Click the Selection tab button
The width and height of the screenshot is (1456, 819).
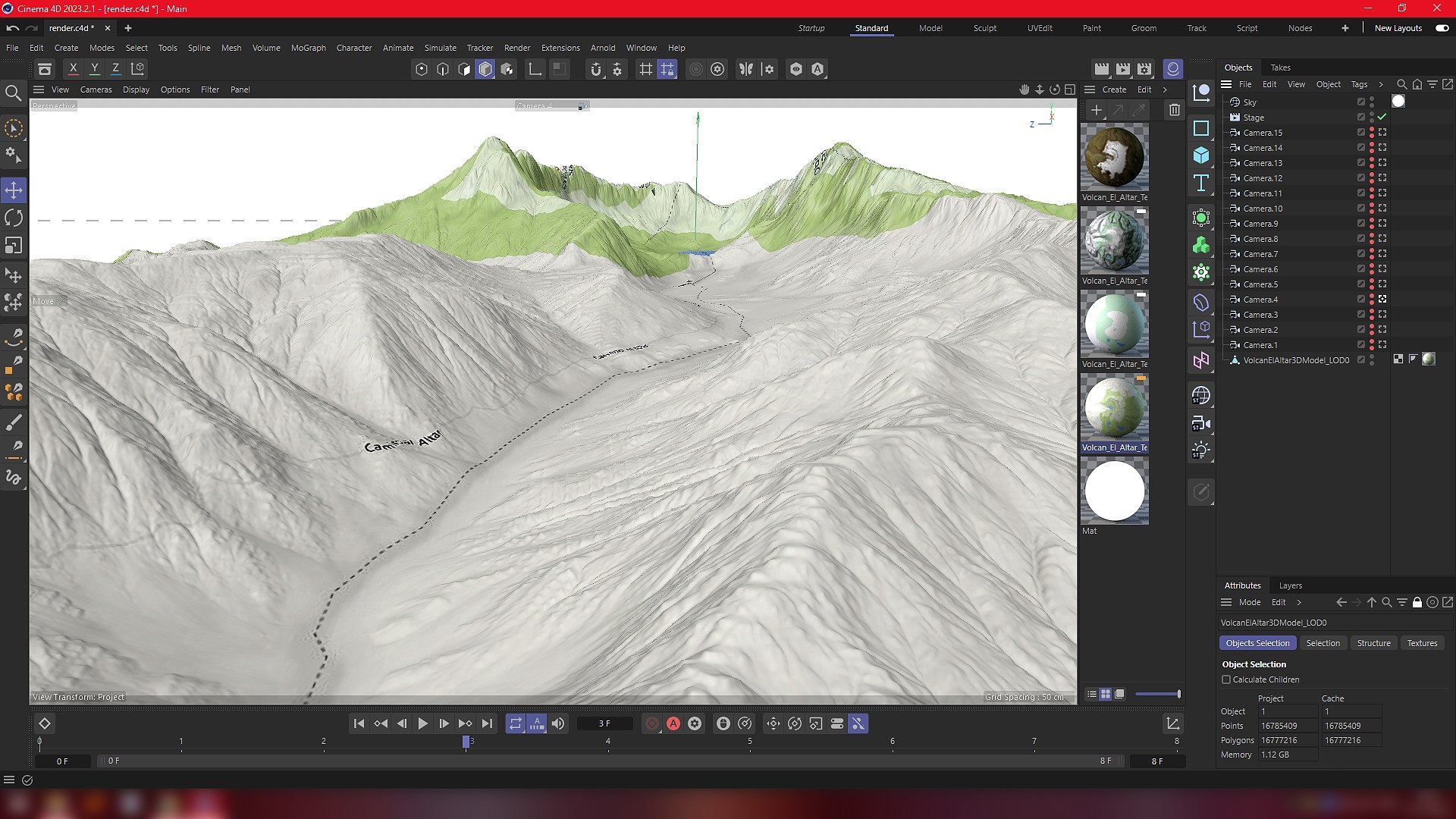1323,643
